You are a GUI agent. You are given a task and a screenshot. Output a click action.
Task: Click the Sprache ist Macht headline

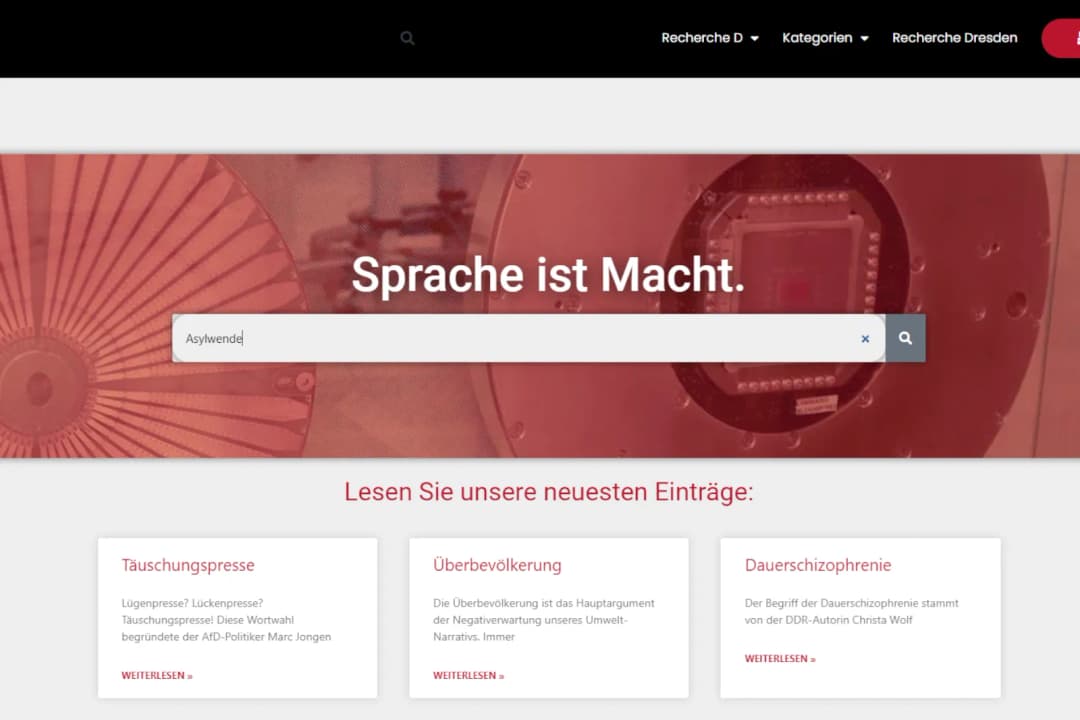coord(548,275)
